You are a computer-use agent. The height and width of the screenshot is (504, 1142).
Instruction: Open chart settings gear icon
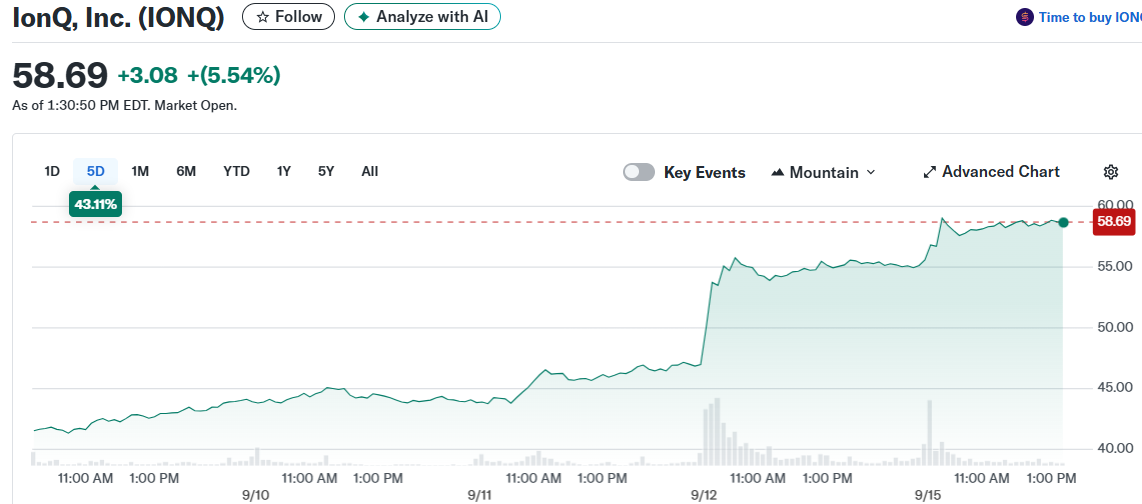1111,172
